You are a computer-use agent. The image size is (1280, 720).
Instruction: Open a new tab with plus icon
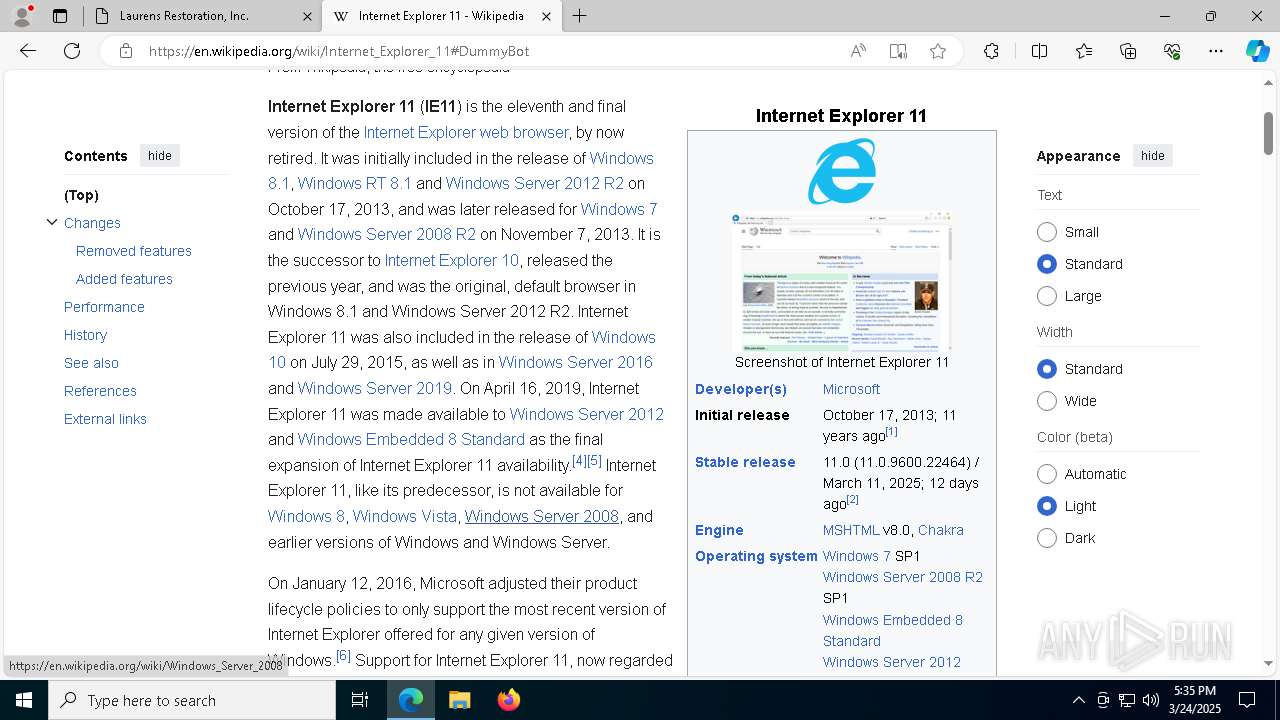point(580,16)
